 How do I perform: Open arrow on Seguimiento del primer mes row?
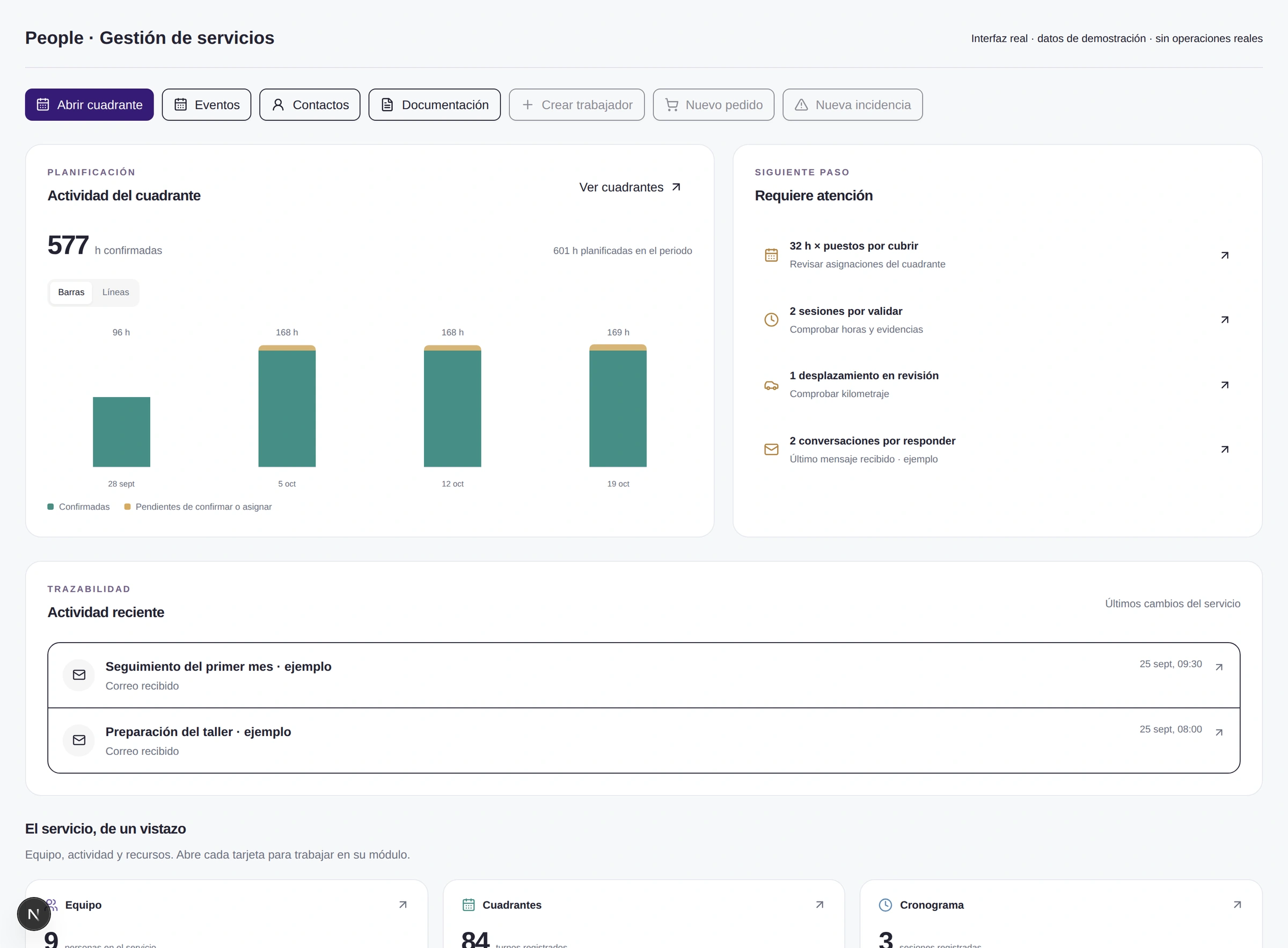point(1219,667)
